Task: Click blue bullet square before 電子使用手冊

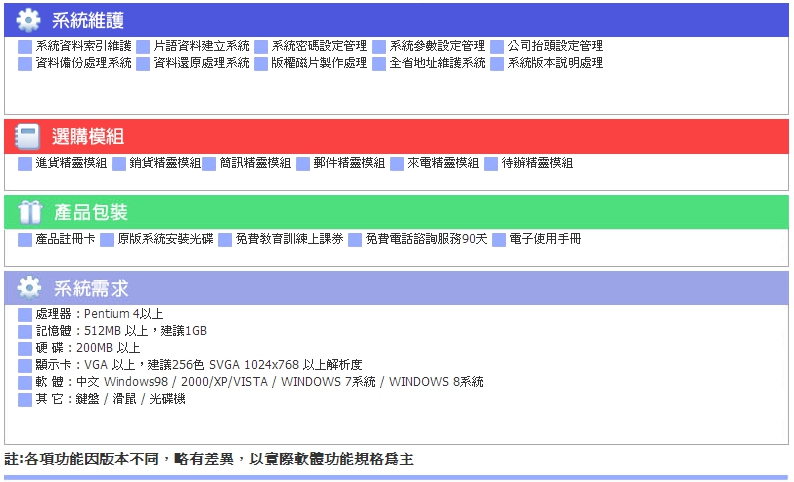Action: 499,240
